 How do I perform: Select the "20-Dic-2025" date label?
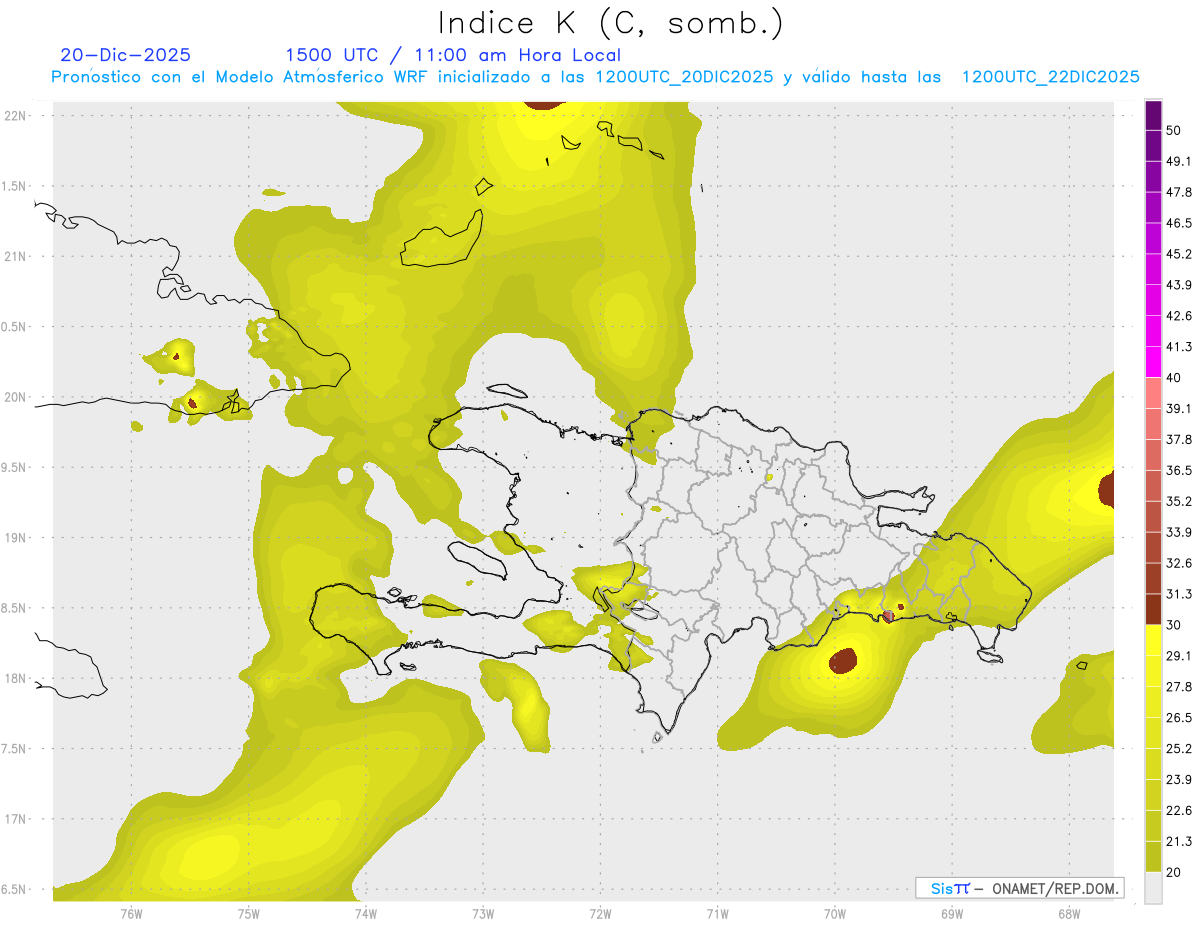tap(125, 55)
